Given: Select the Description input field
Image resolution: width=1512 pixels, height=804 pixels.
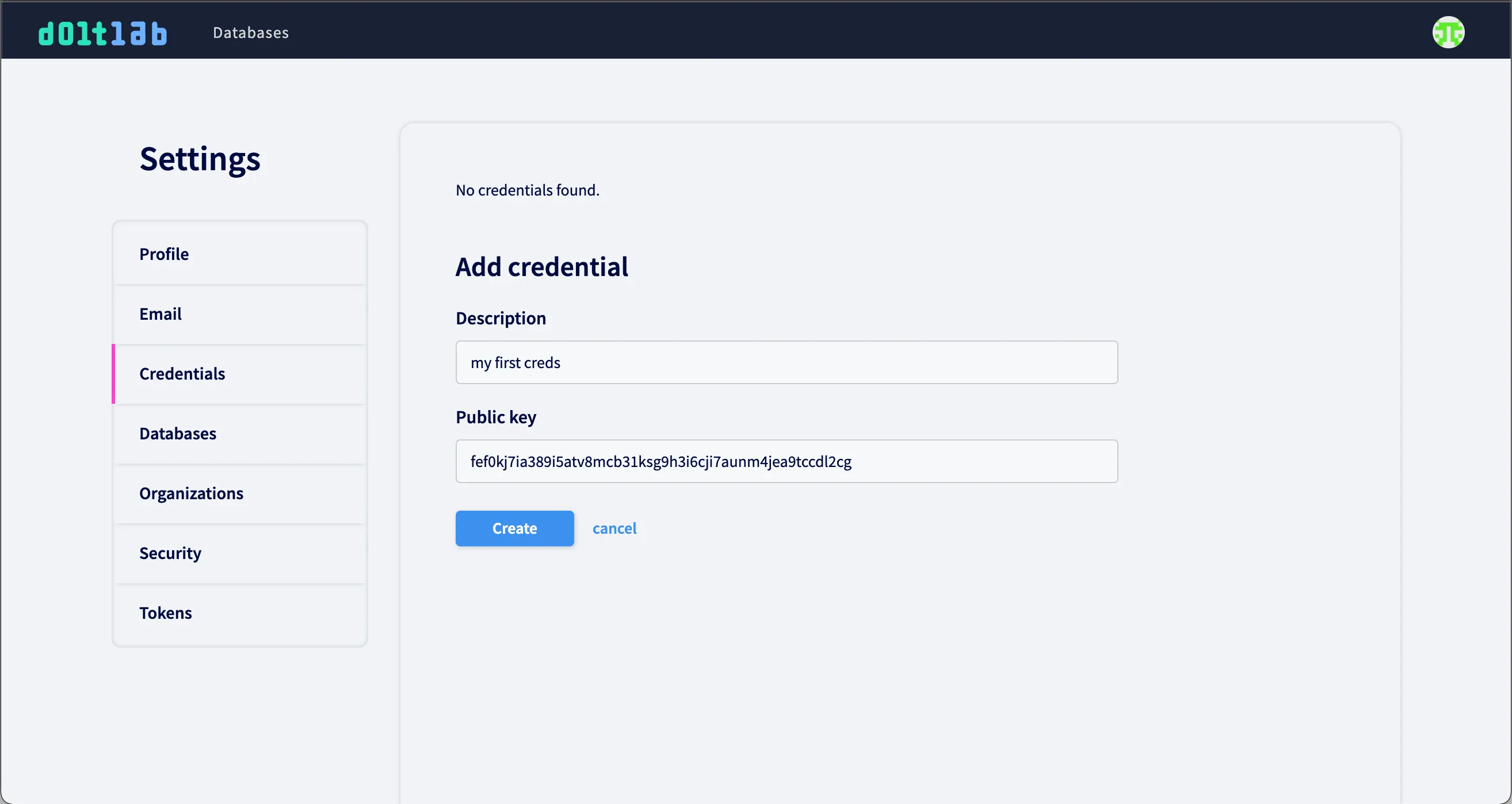Looking at the screenshot, I should (x=786, y=362).
